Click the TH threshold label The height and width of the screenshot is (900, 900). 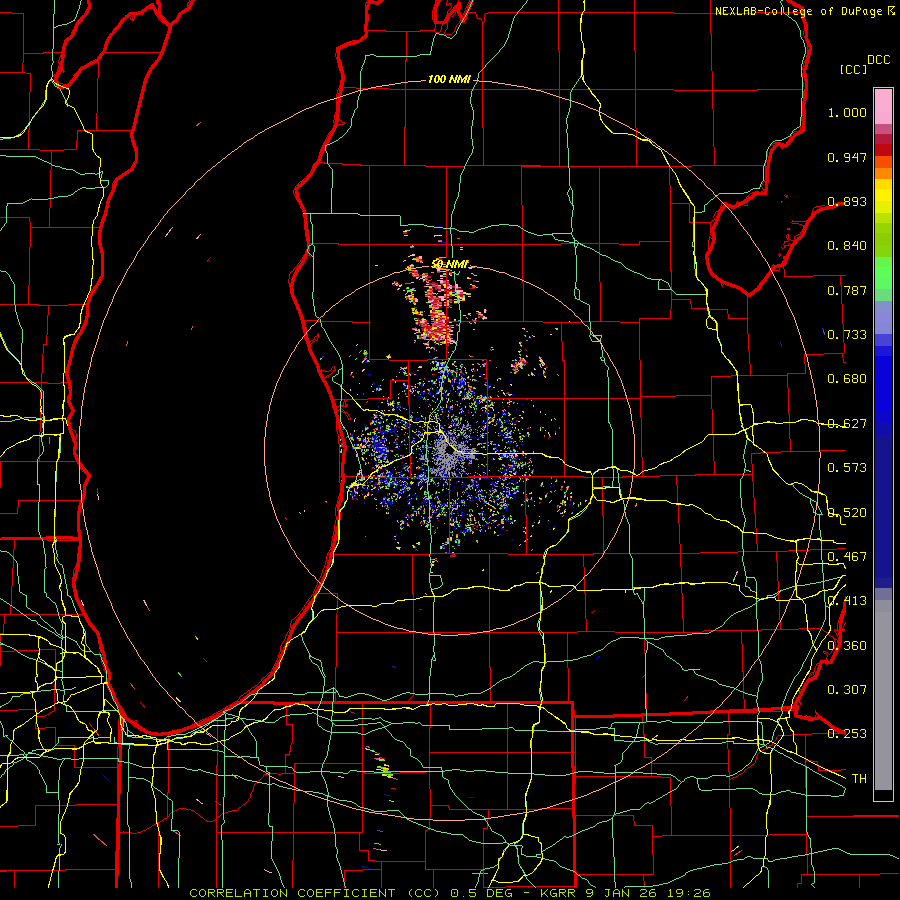(x=859, y=779)
